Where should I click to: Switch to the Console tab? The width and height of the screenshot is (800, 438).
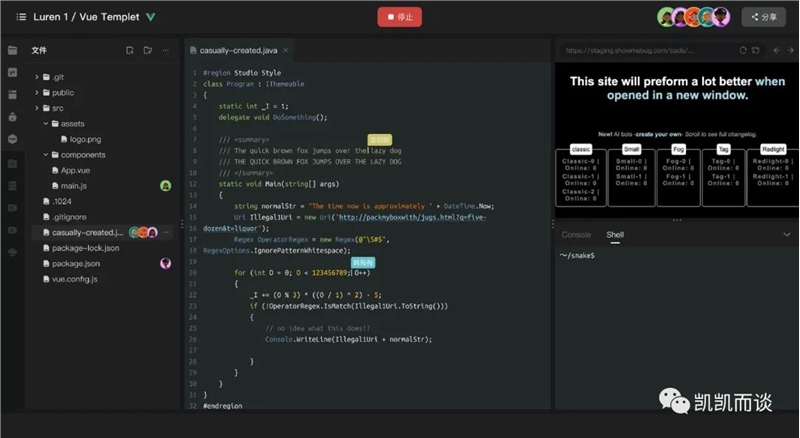tap(576, 234)
